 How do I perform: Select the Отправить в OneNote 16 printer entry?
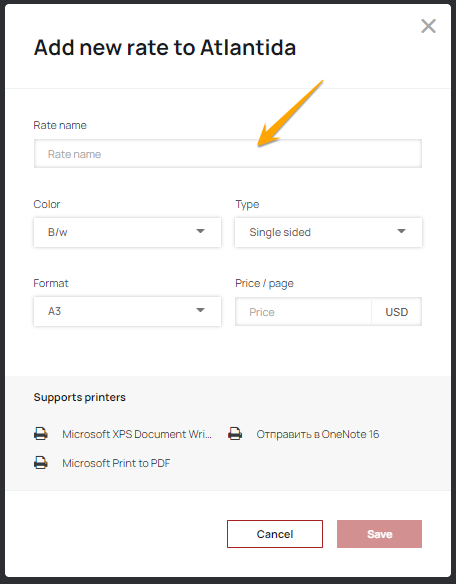point(317,434)
